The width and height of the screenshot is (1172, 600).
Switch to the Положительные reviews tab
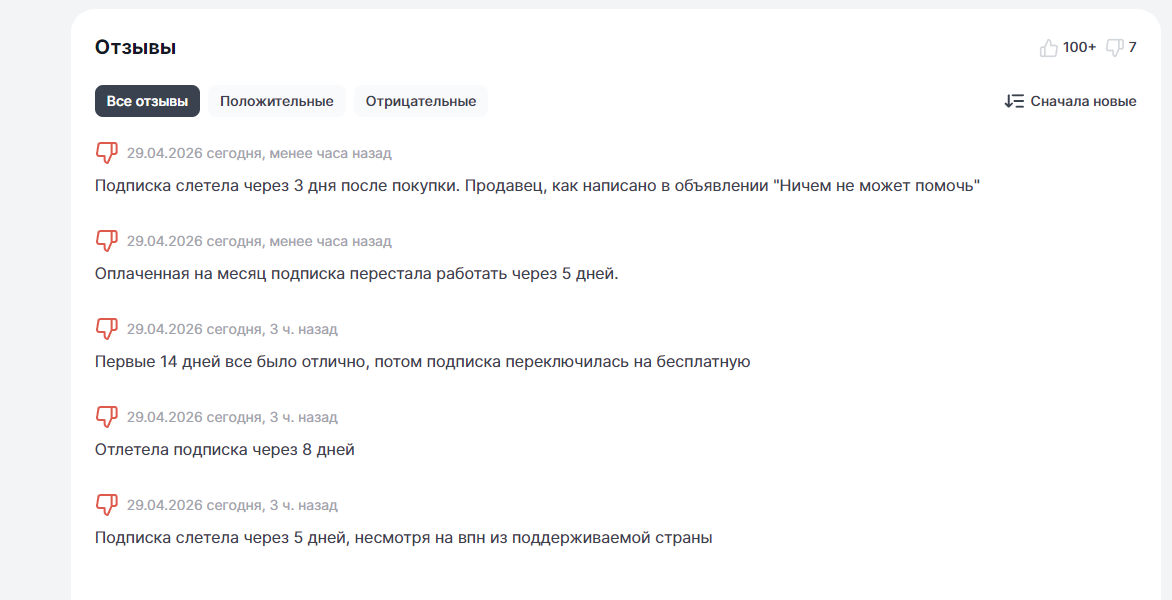coord(276,101)
